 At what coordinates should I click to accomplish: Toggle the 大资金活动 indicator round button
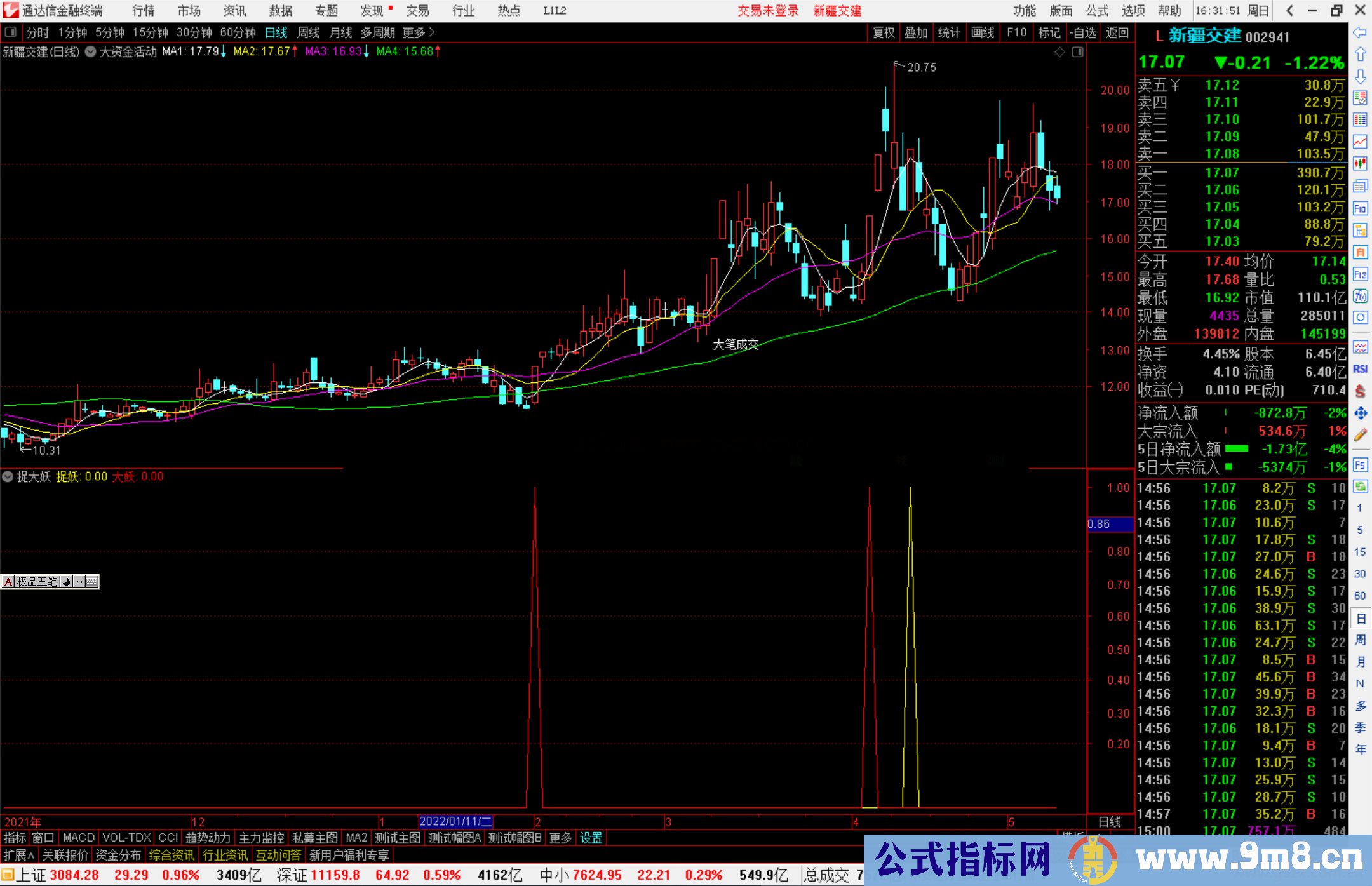pos(90,51)
